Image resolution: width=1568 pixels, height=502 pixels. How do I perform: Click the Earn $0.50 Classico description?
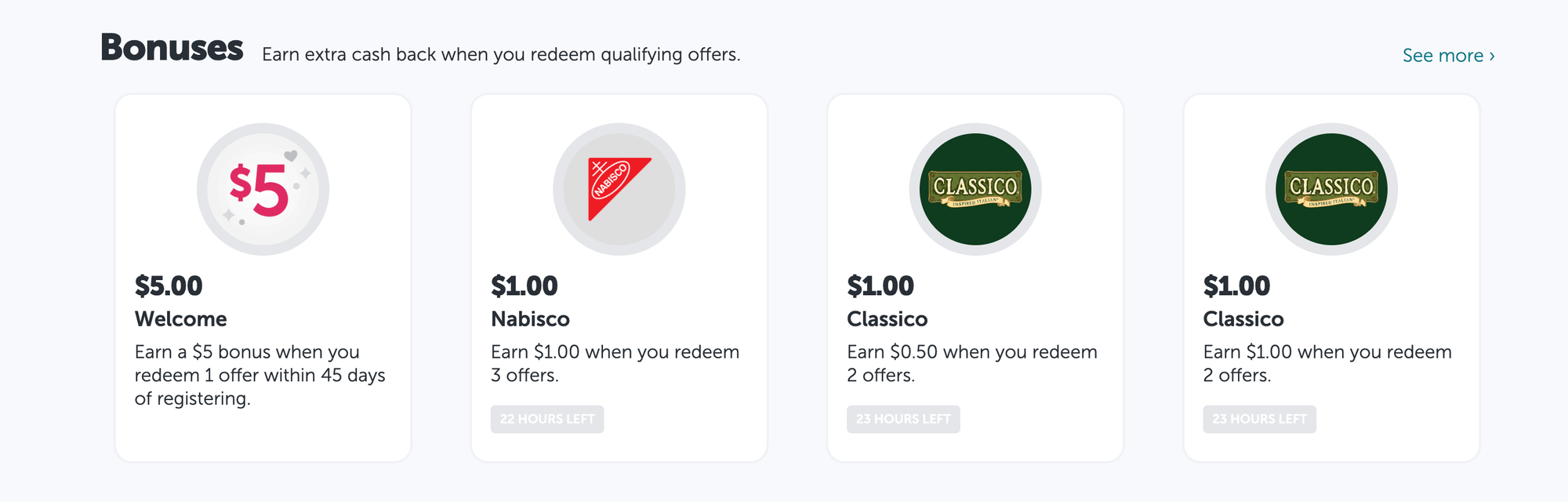point(971,363)
